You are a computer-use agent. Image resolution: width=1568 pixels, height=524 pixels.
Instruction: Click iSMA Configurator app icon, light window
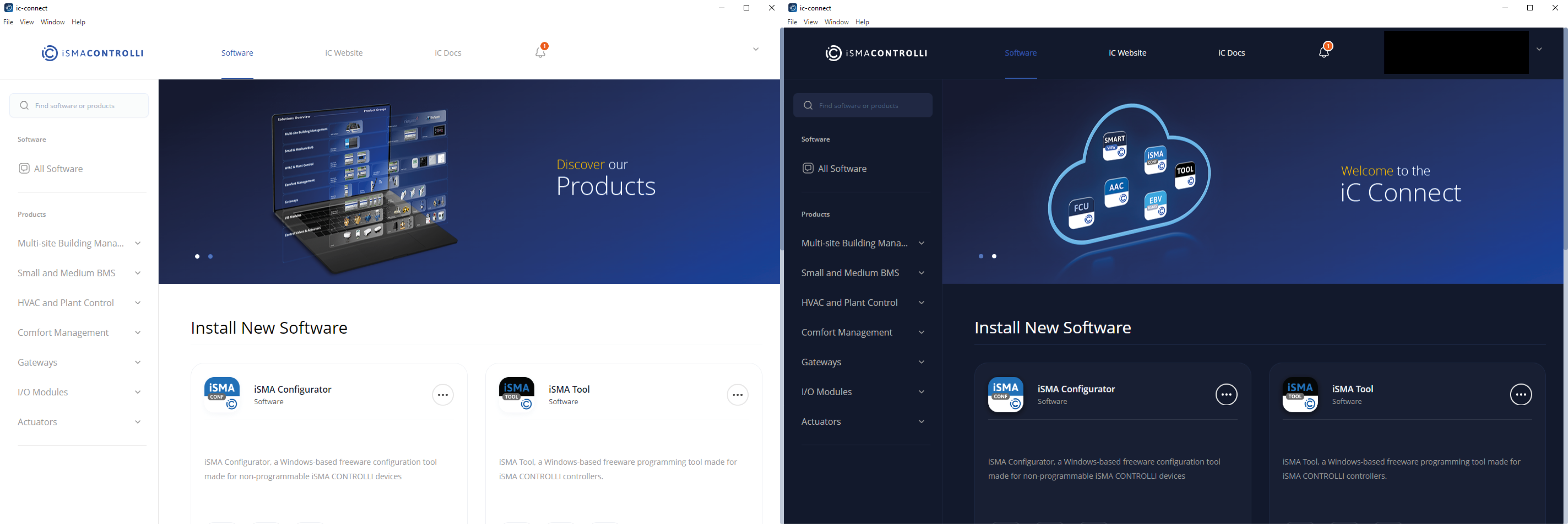[222, 394]
